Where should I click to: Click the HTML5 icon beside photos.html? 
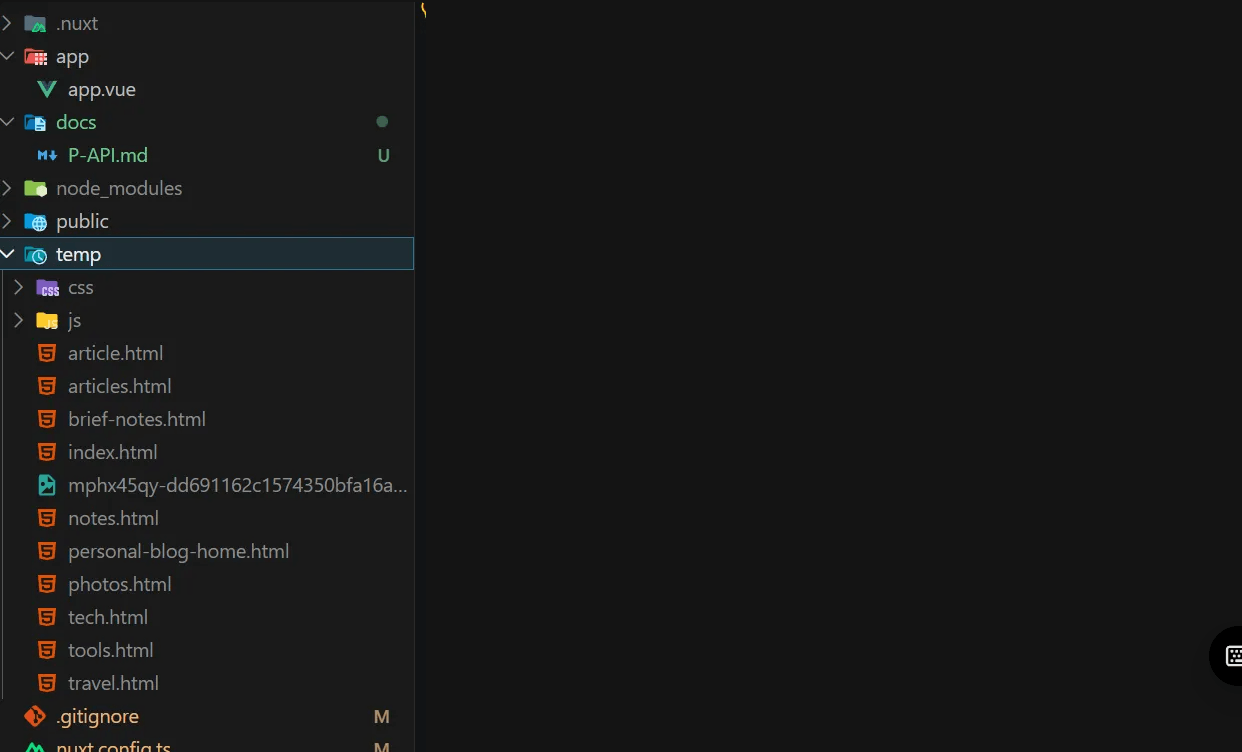[47, 584]
